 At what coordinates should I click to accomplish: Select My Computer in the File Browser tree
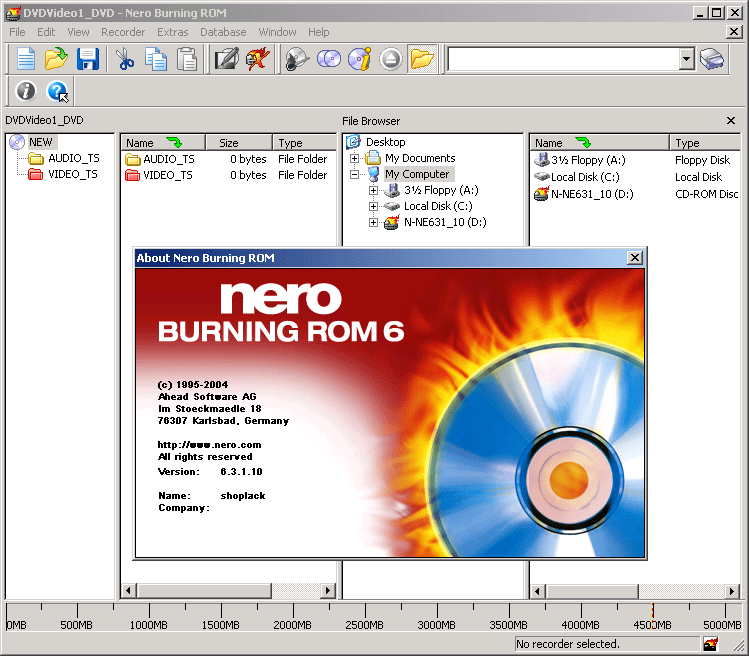click(x=417, y=174)
